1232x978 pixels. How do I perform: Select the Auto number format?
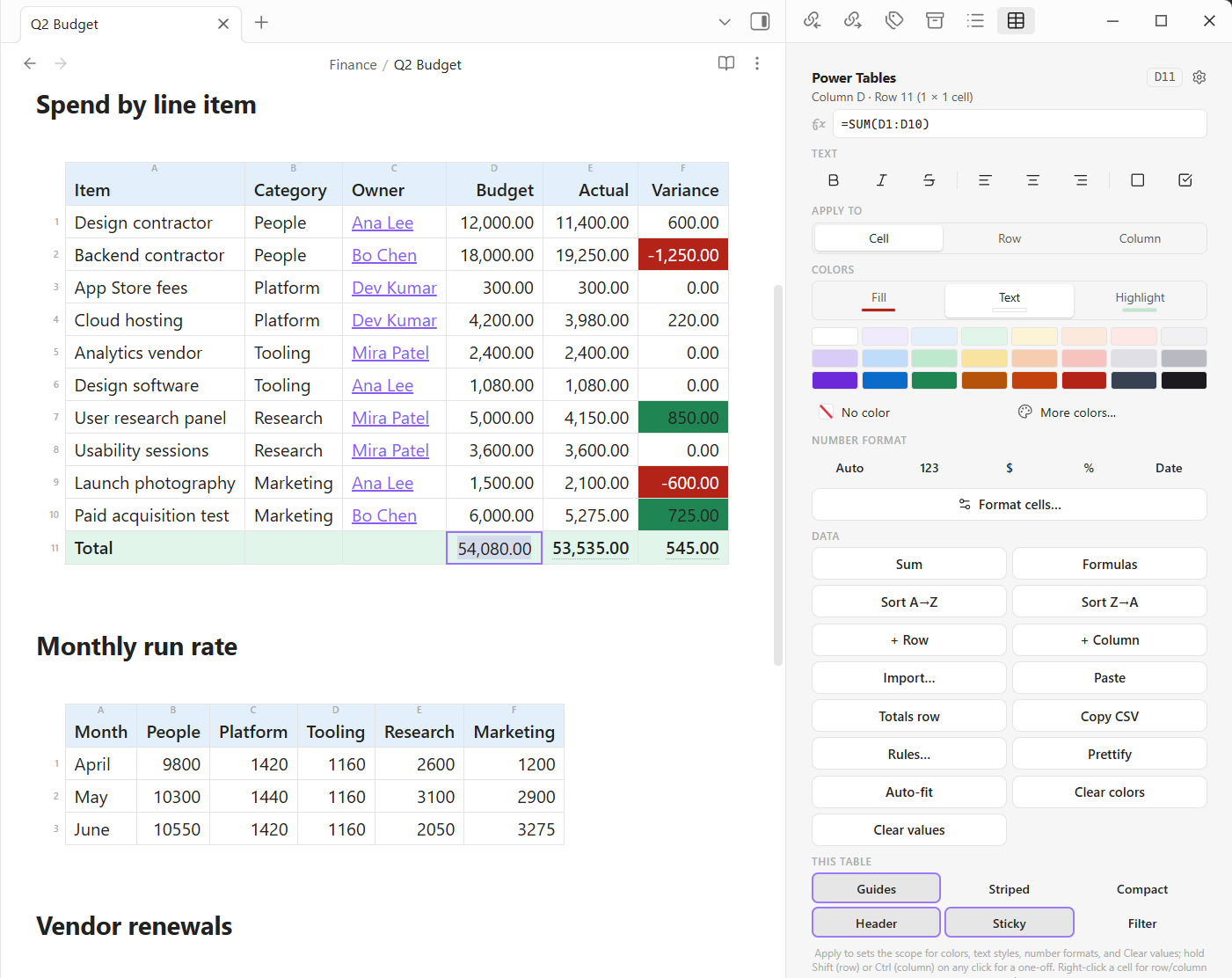pos(849,468)
